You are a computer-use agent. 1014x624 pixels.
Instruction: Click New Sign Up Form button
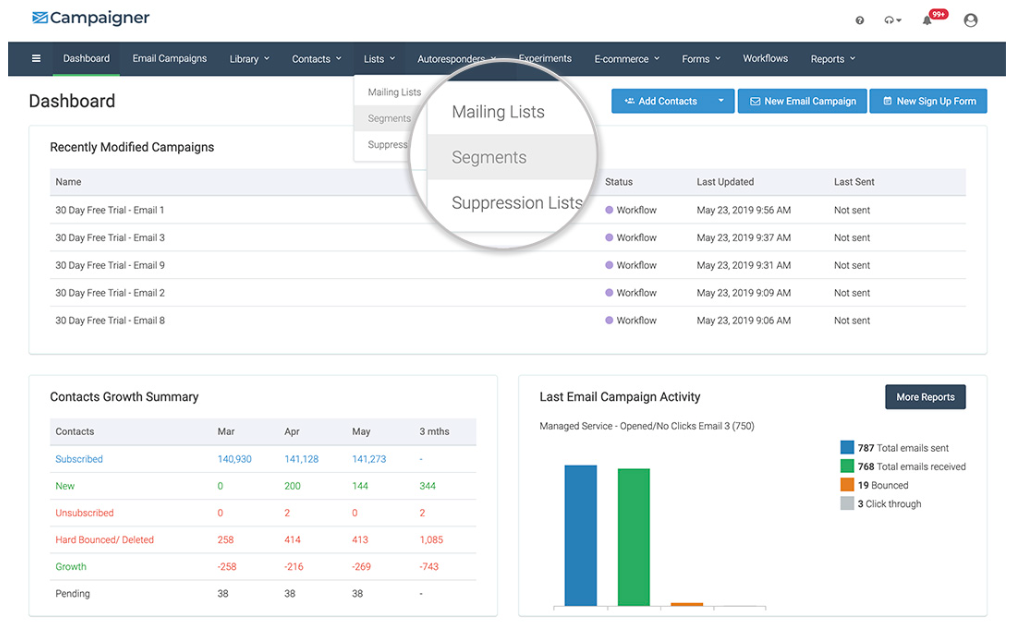pos(929,101)
